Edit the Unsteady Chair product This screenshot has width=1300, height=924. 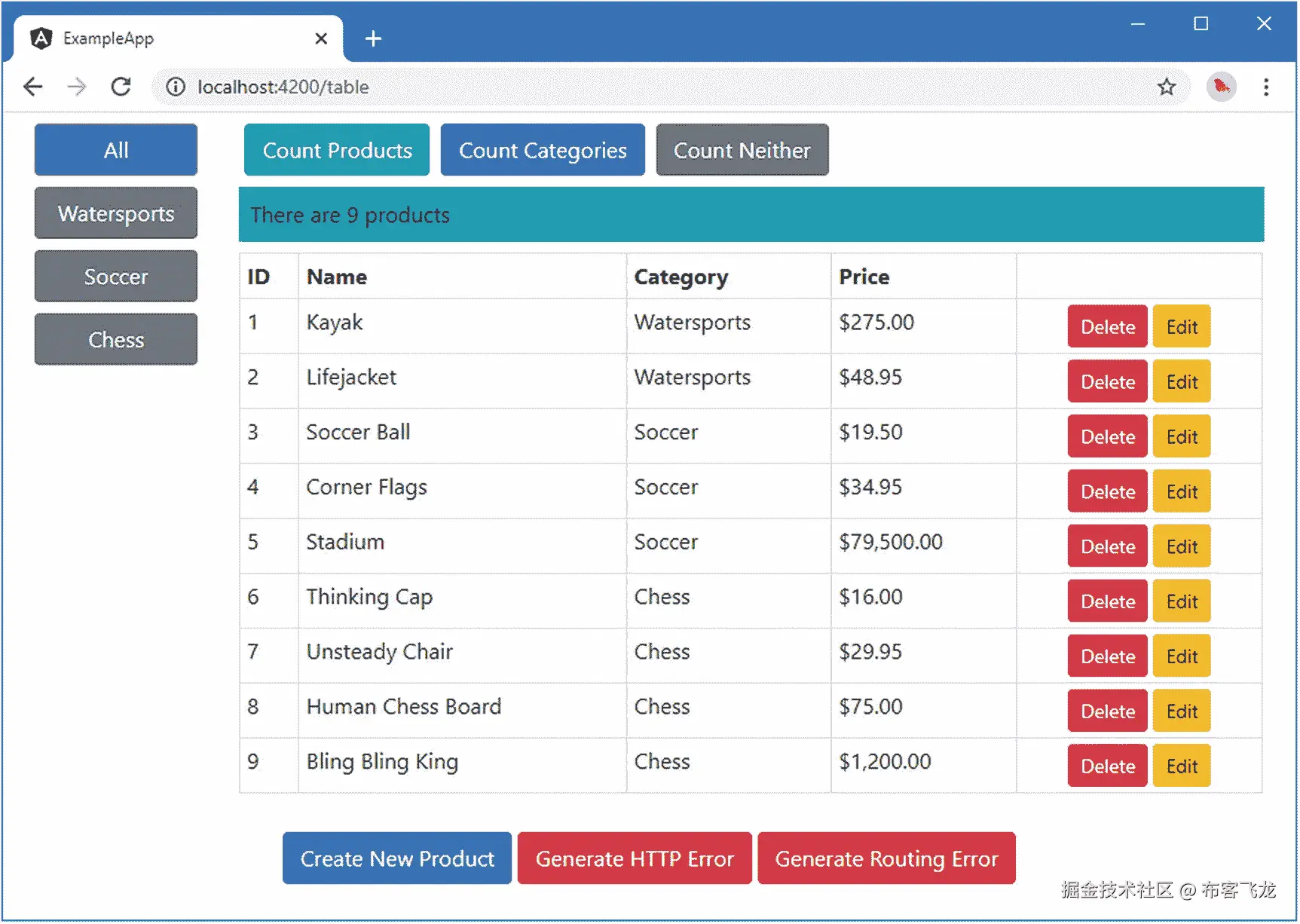tap(1182, 656)
